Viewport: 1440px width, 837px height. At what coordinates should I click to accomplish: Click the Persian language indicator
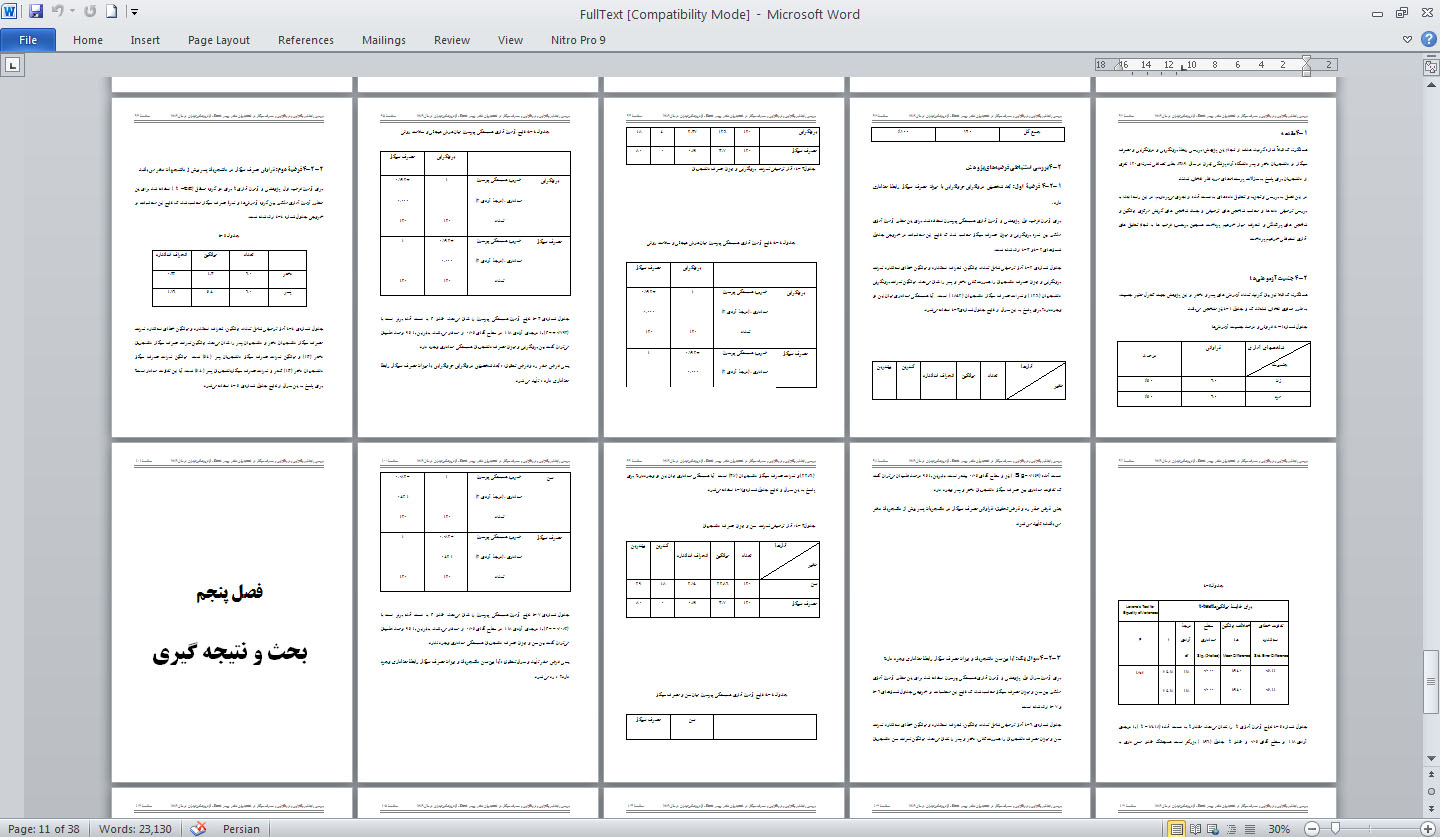click(241, 829)
